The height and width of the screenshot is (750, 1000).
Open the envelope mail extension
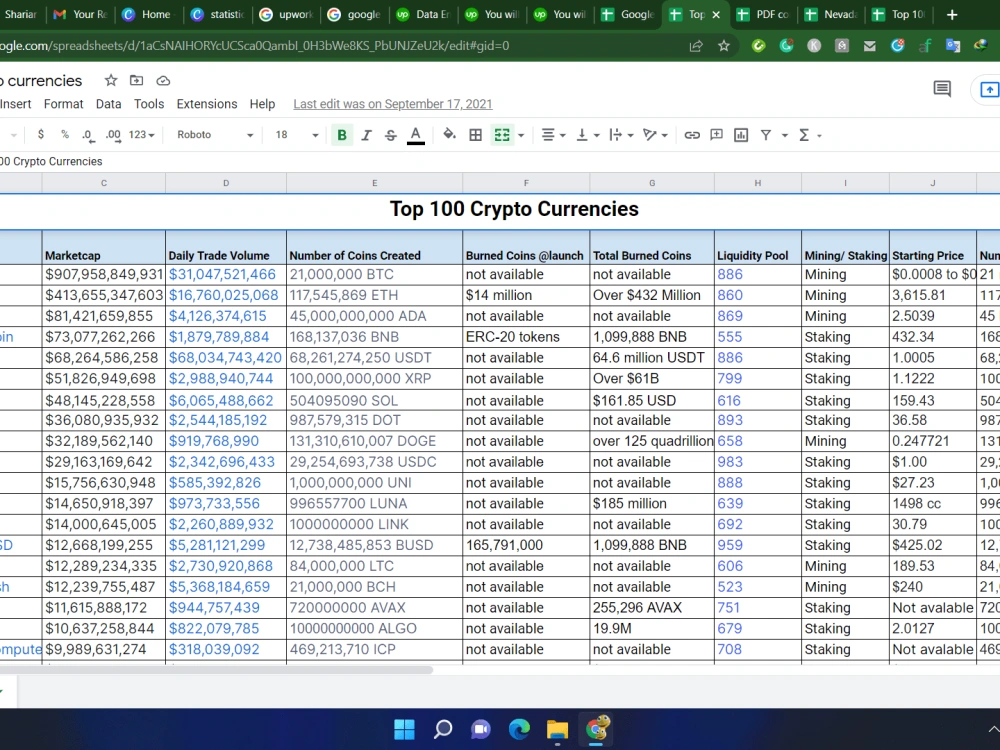click(869, 46)
